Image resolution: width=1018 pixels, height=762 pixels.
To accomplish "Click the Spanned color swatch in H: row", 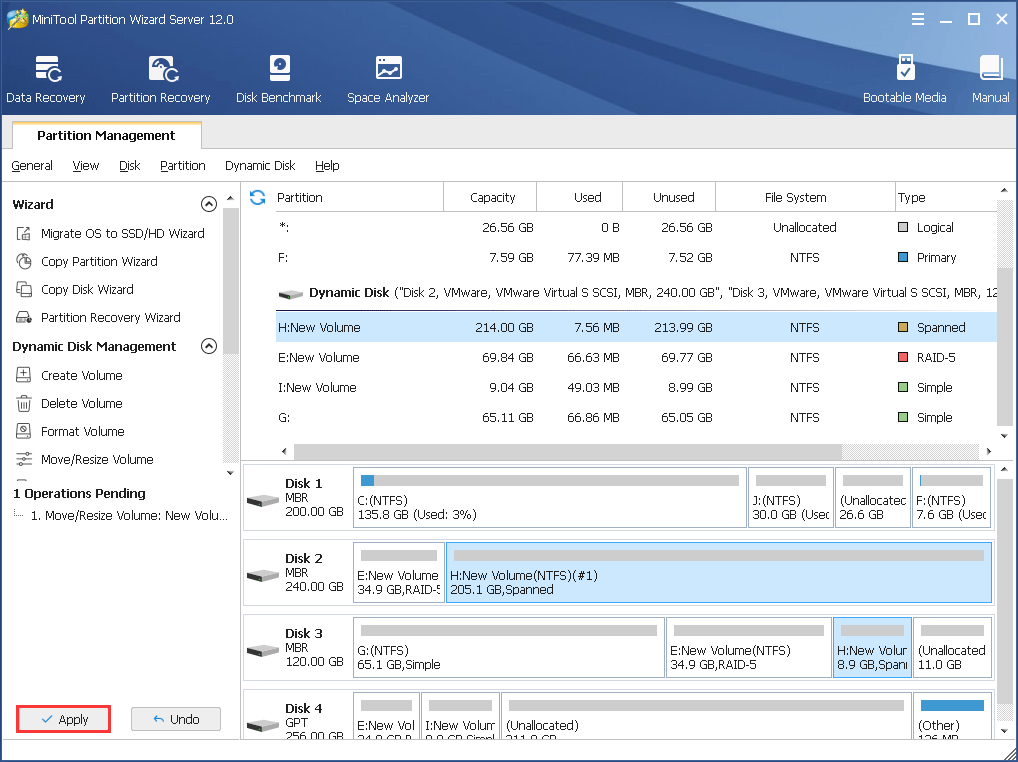I will coord(902,327).
